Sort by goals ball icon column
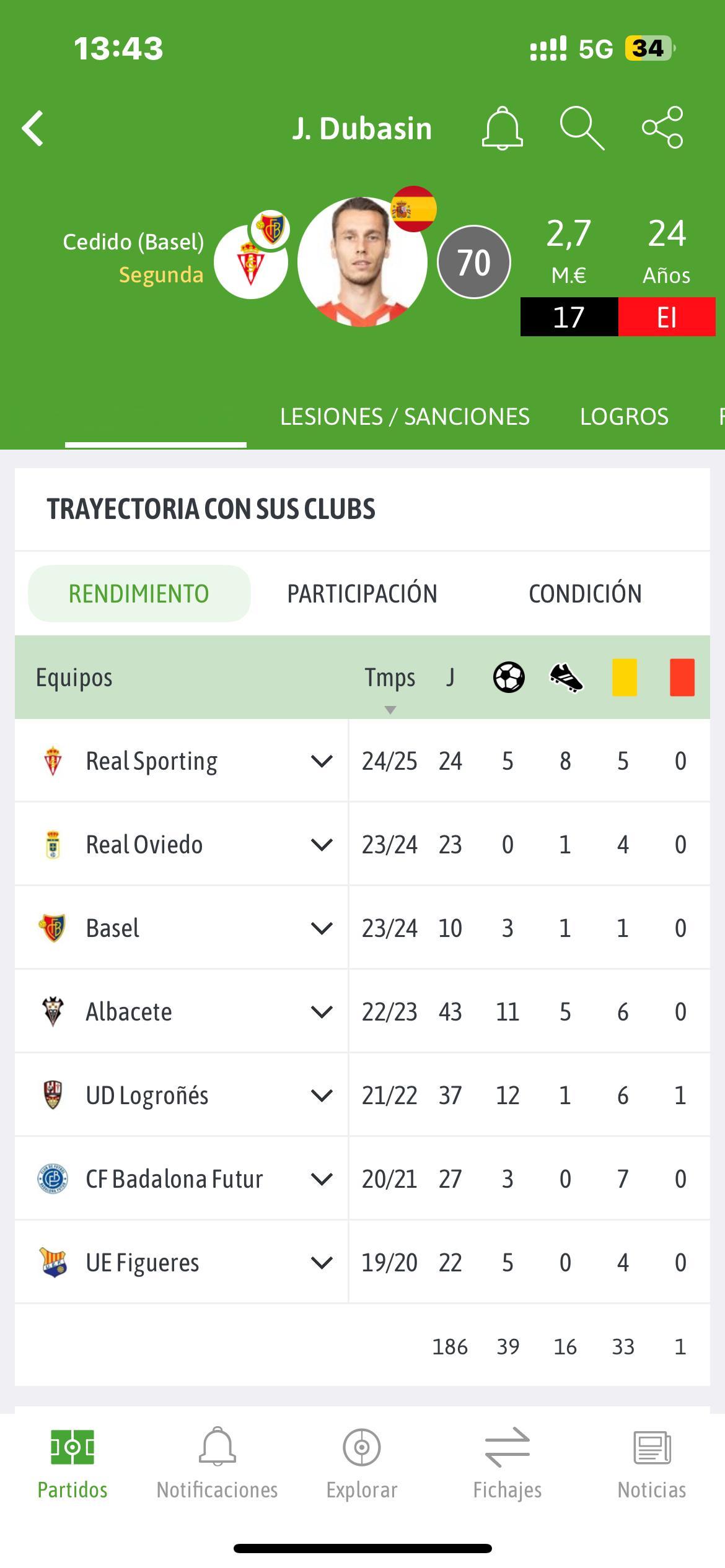 509,677
